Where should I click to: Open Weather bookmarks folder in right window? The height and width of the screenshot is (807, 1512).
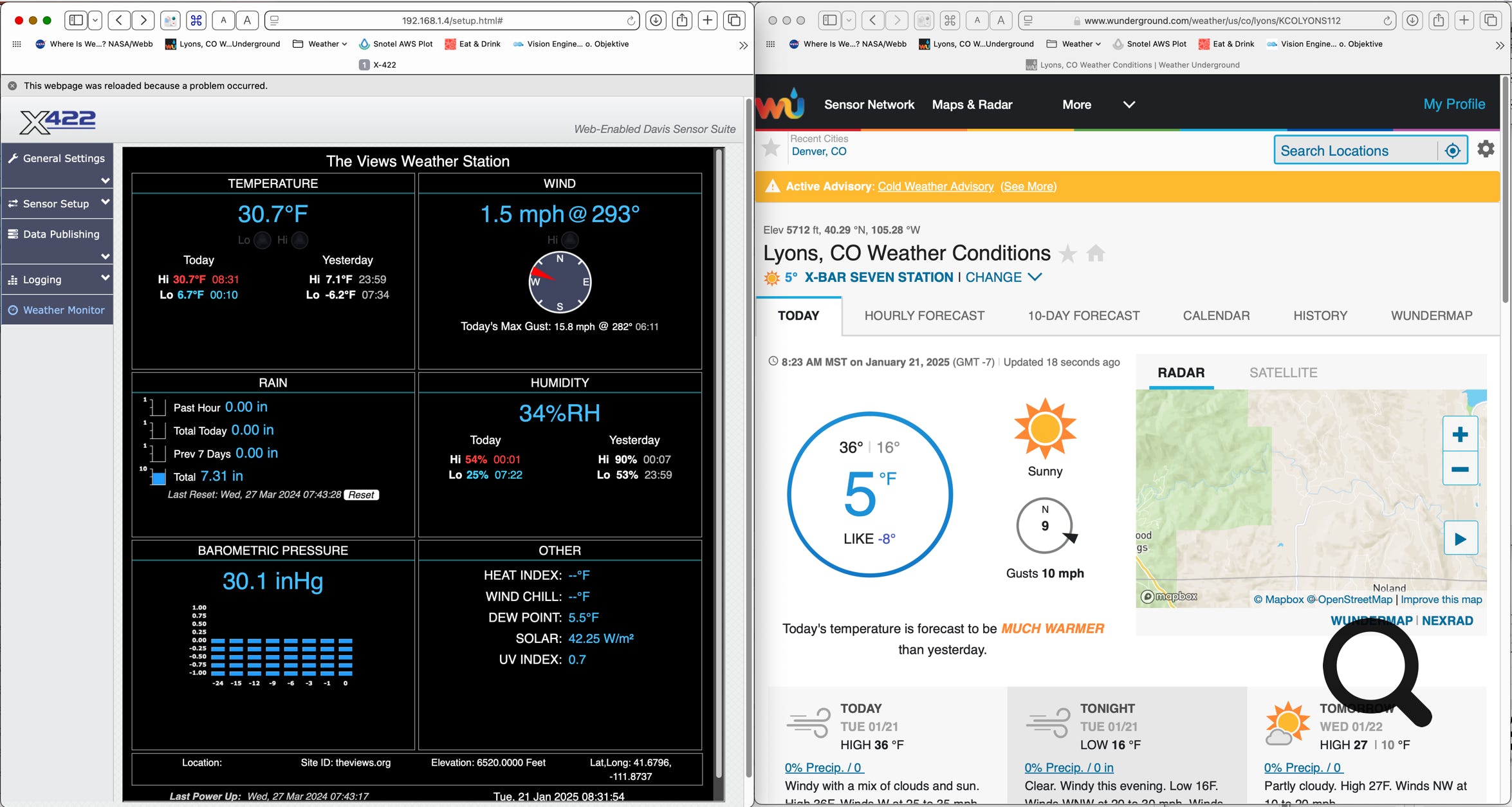click(x=1074, y=44)
